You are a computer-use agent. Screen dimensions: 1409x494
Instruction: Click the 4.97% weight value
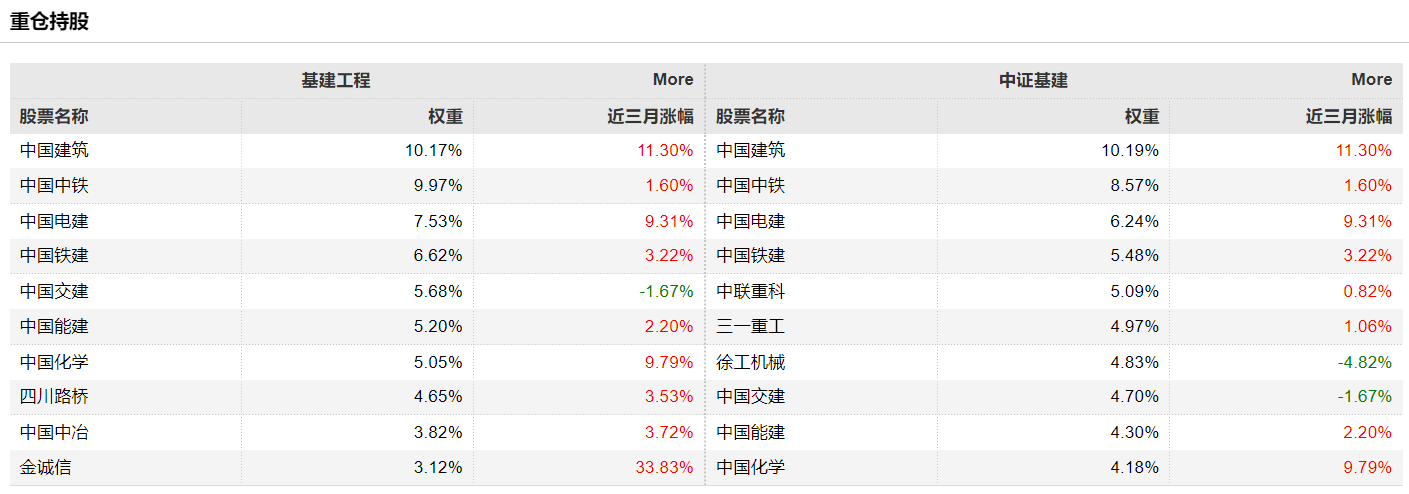(1135, 326)
